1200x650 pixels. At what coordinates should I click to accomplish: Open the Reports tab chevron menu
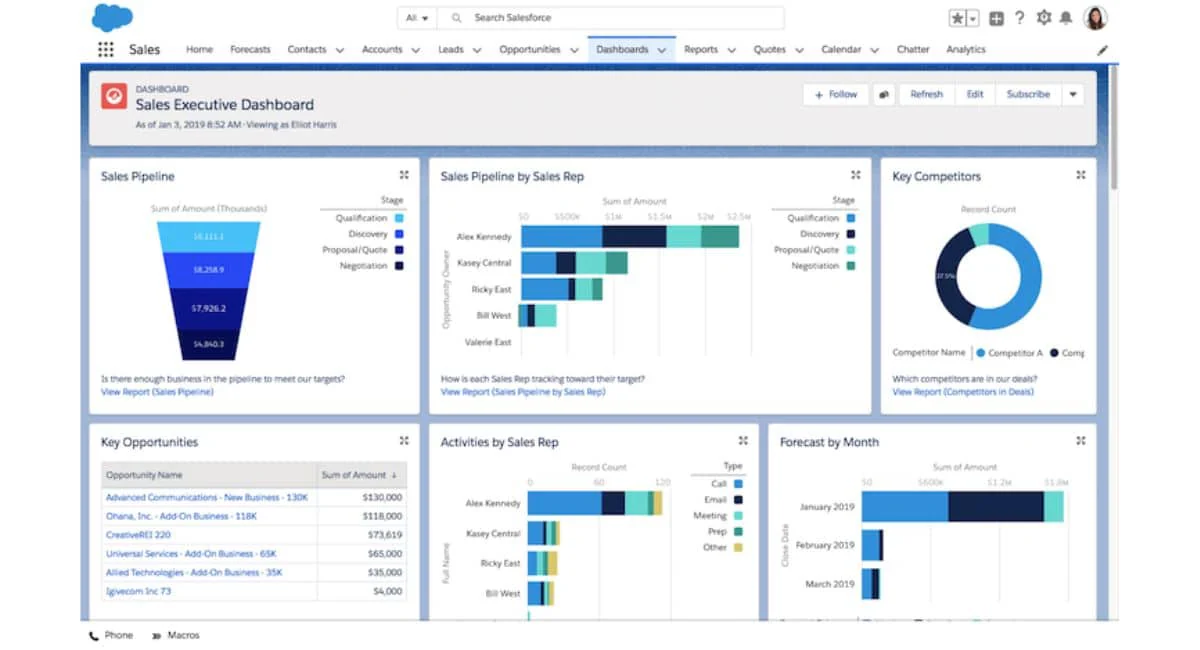click(731, 50)
